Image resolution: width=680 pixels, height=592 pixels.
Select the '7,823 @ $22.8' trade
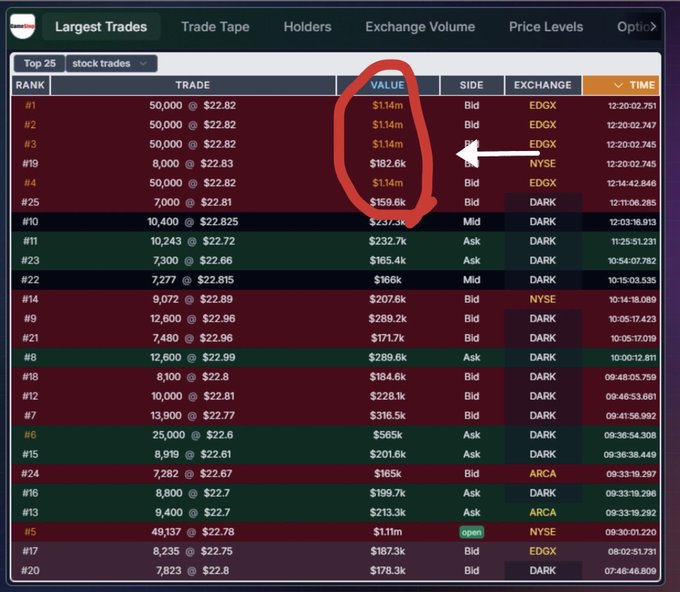click(193, 570)
